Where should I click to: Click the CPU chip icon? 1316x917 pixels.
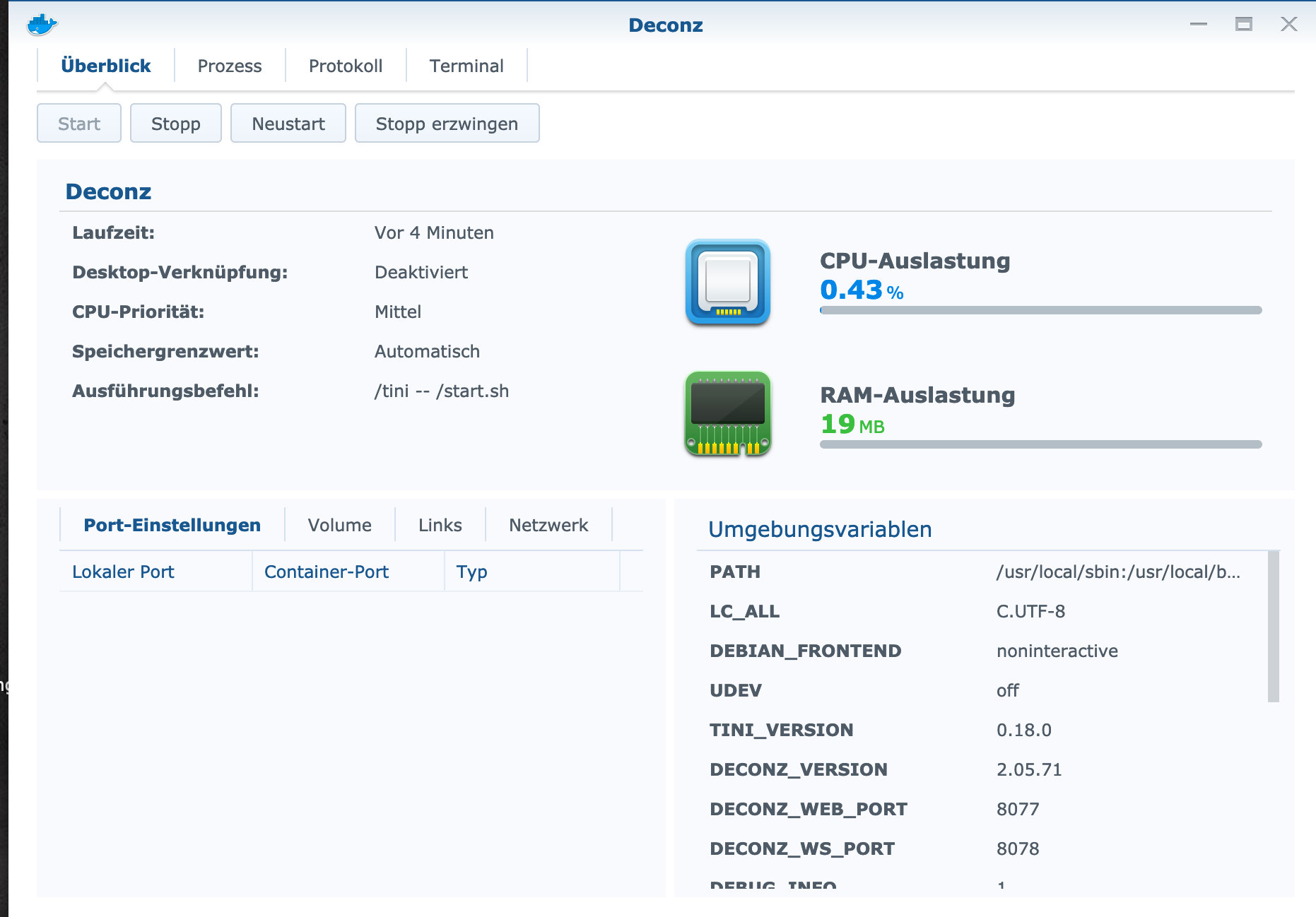click(727, 283)
